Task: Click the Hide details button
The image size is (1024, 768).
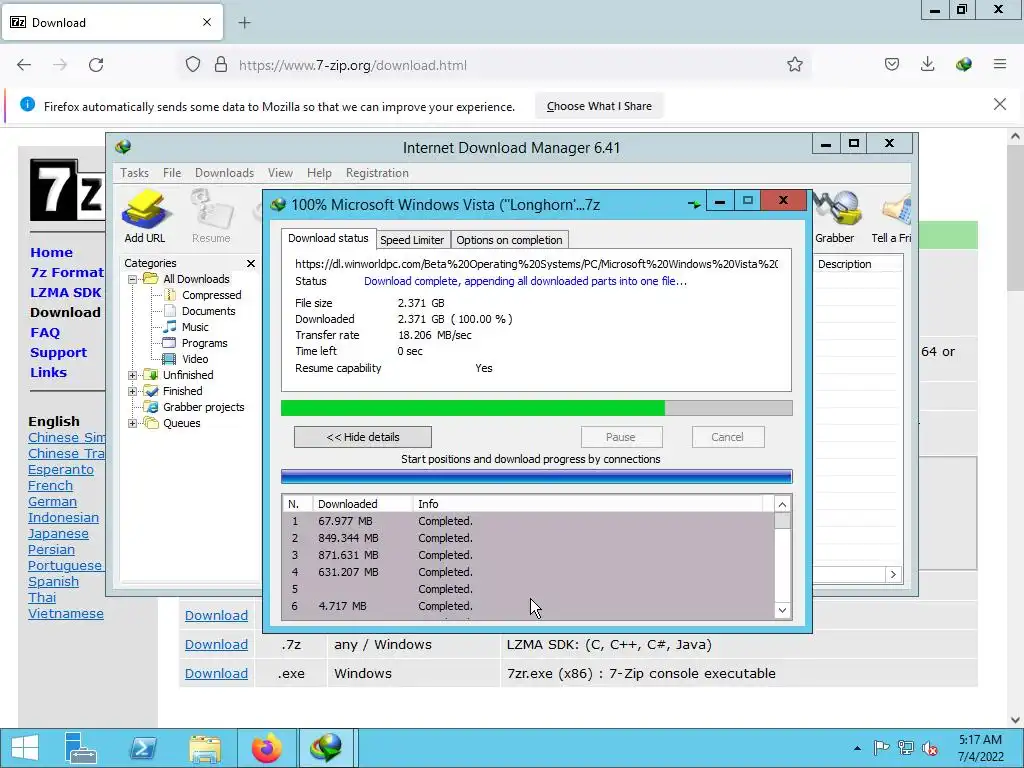Action: pyautogui.click(x=362, y=437)
